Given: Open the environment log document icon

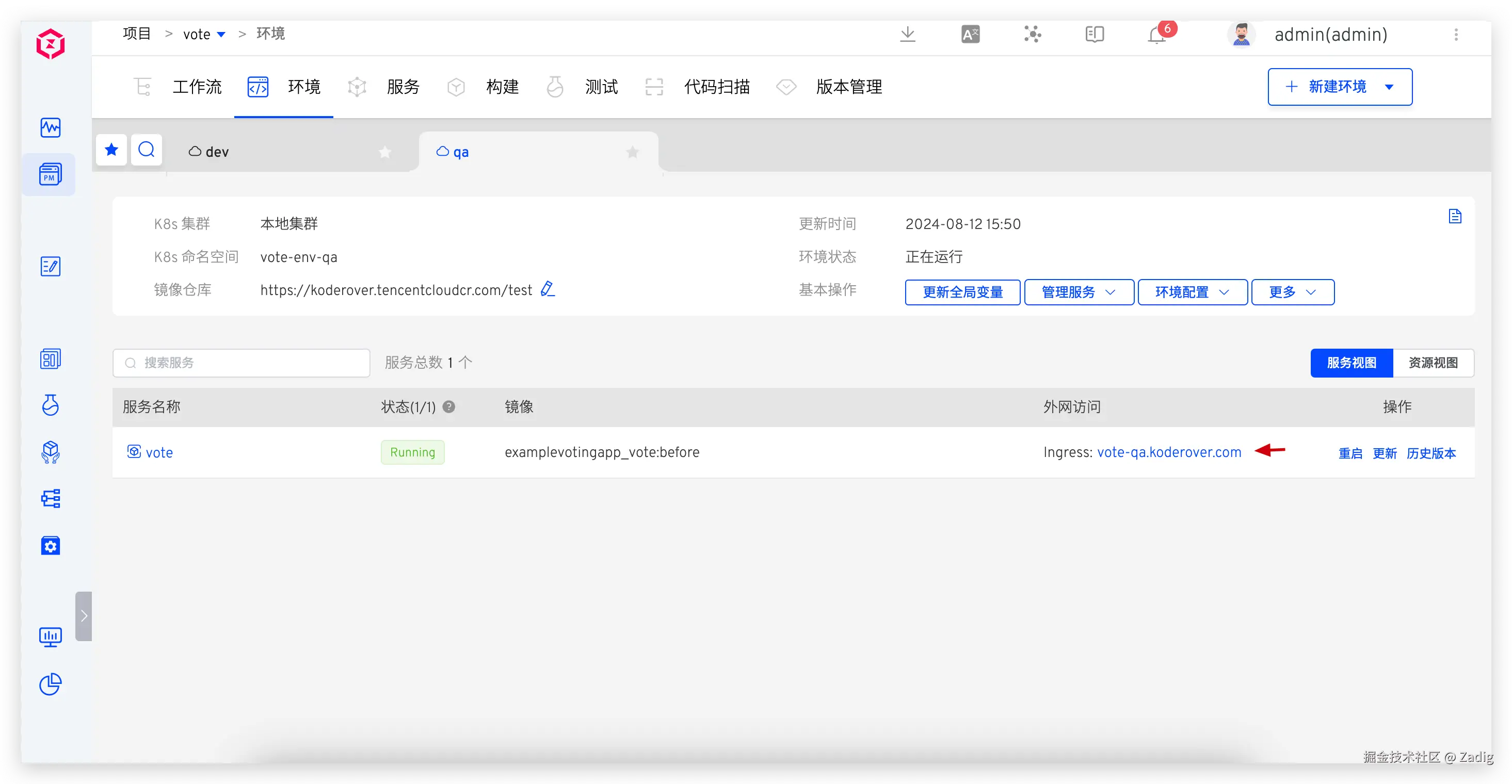Looking at the screenshot, I should pos(1455,217).
